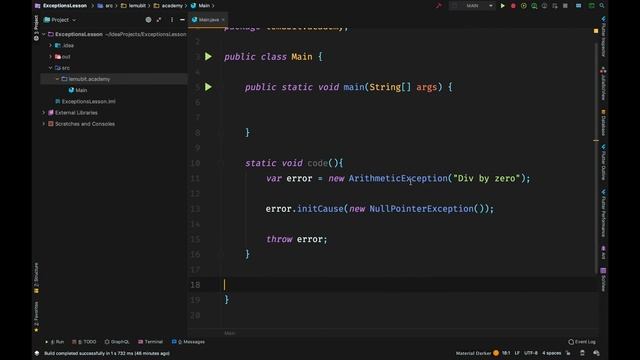The image size is (640, 360).
Task: Open the Event Log
Action: coord(582,342)
